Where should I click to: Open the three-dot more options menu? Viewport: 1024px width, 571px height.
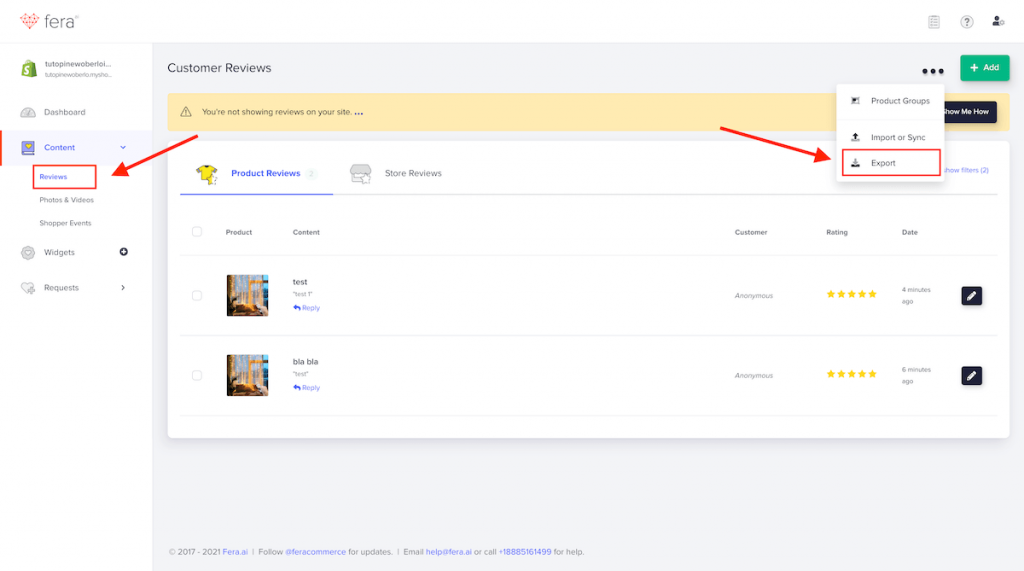tap(933, 71)
